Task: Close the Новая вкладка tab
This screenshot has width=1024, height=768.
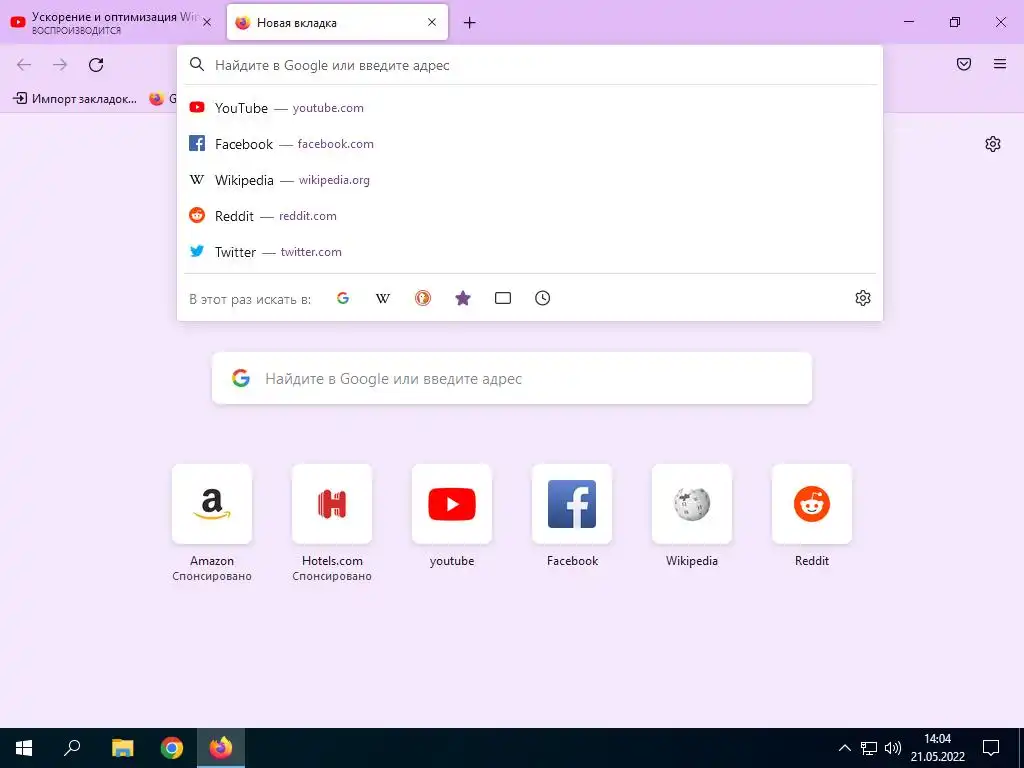Action: click(432, 22)
